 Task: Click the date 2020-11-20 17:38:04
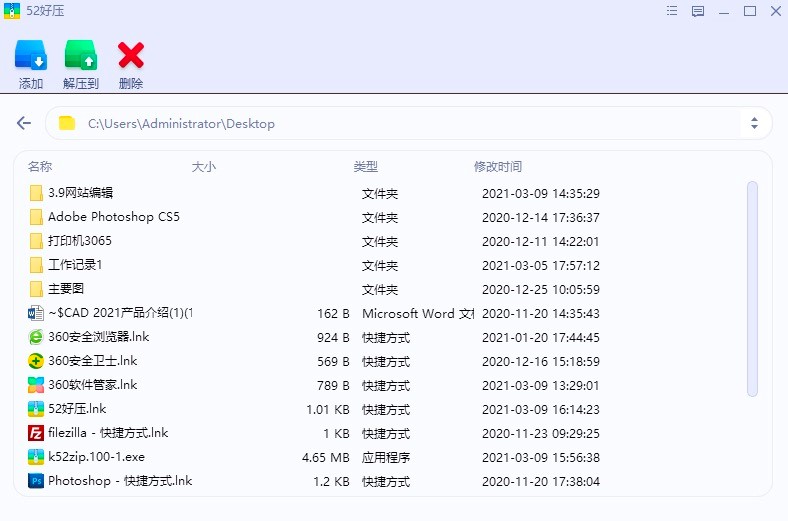(541, 481)
